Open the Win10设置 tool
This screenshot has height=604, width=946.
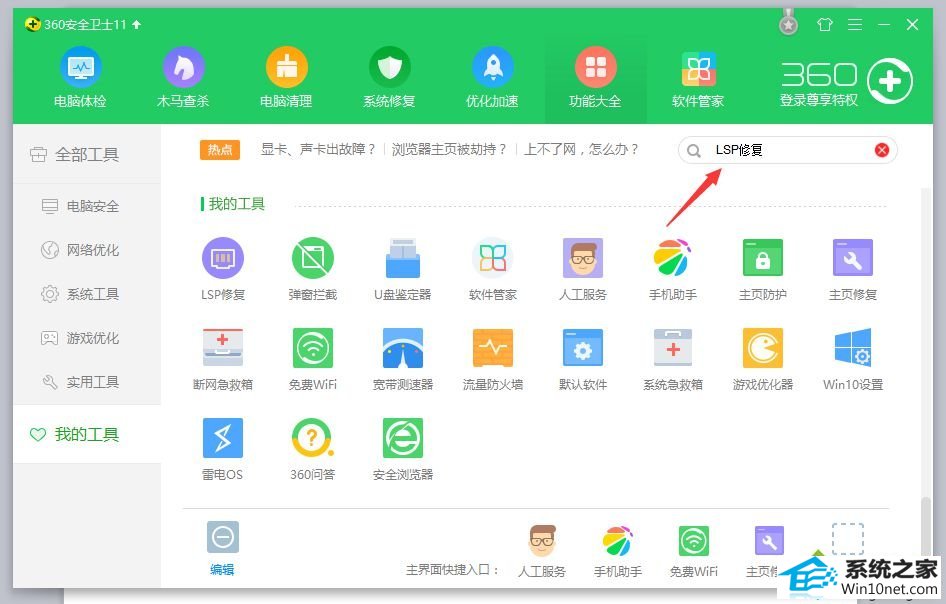(x=852, y=359)
